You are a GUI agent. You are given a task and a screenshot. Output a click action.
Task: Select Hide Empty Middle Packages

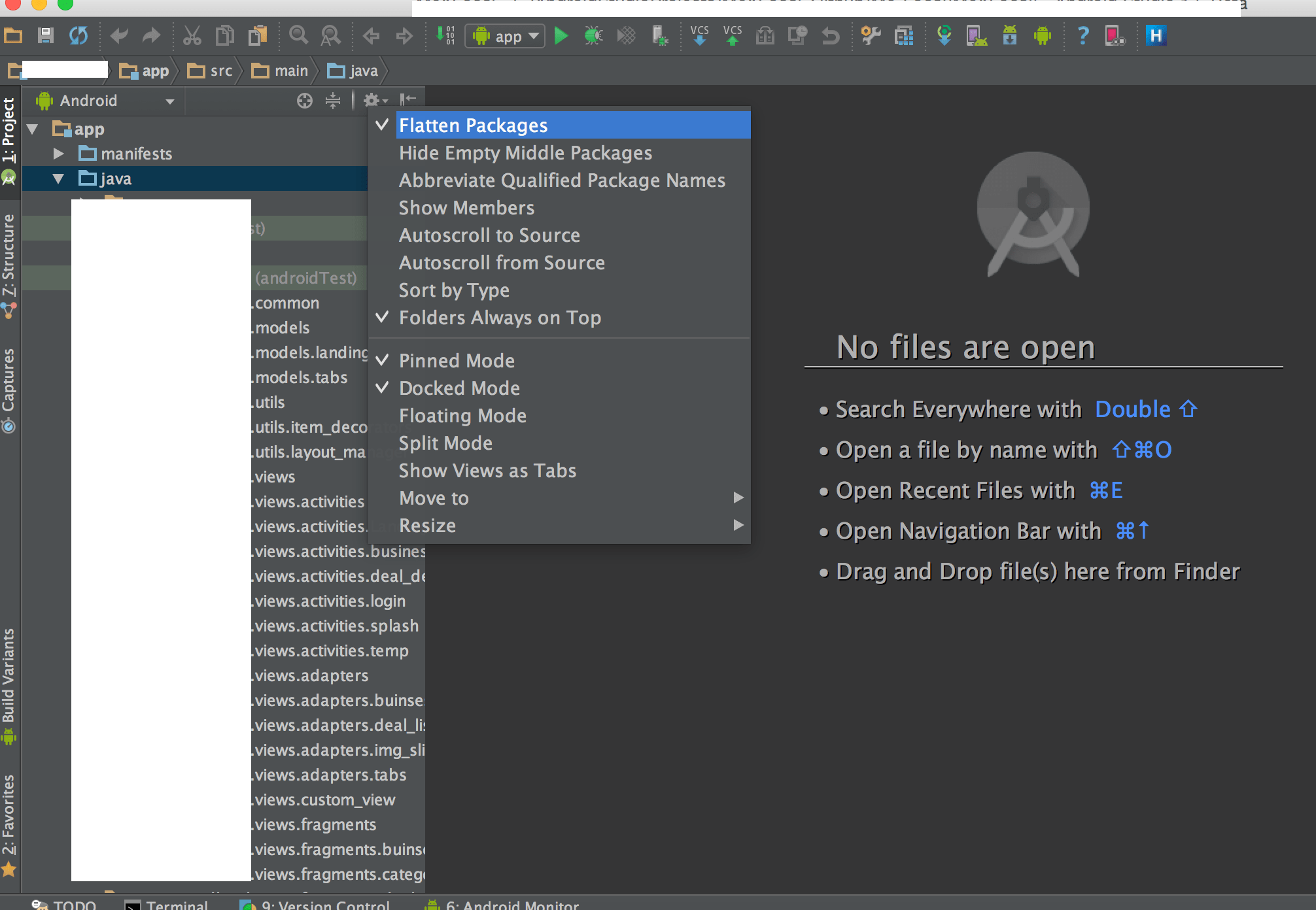point(525,152)
